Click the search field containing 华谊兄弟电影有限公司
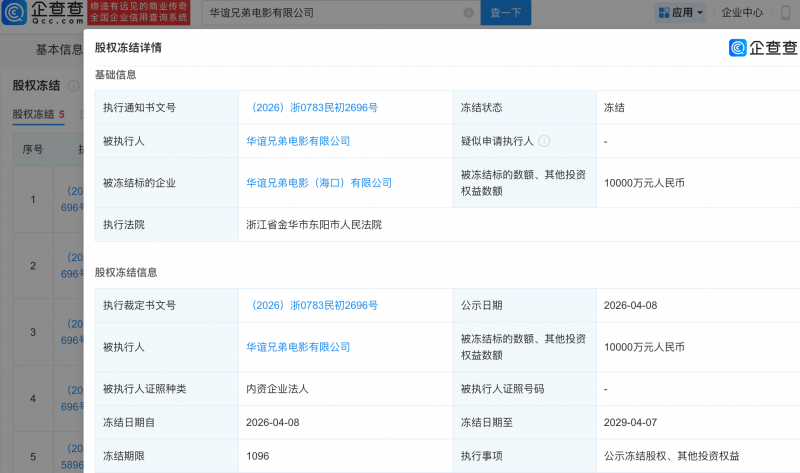 (x=330, y=14)
